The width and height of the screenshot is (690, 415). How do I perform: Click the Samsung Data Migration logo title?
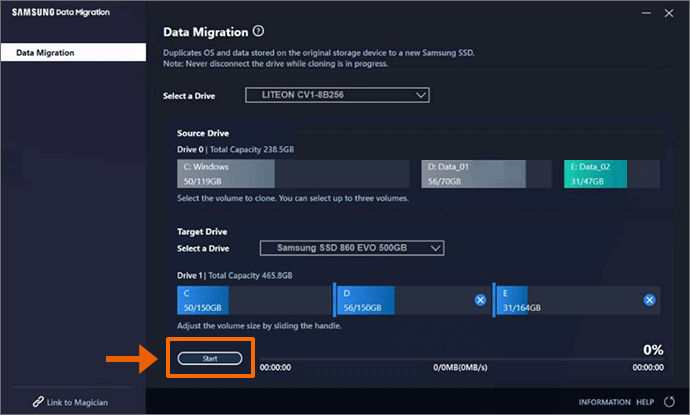[x=61, y=12]
